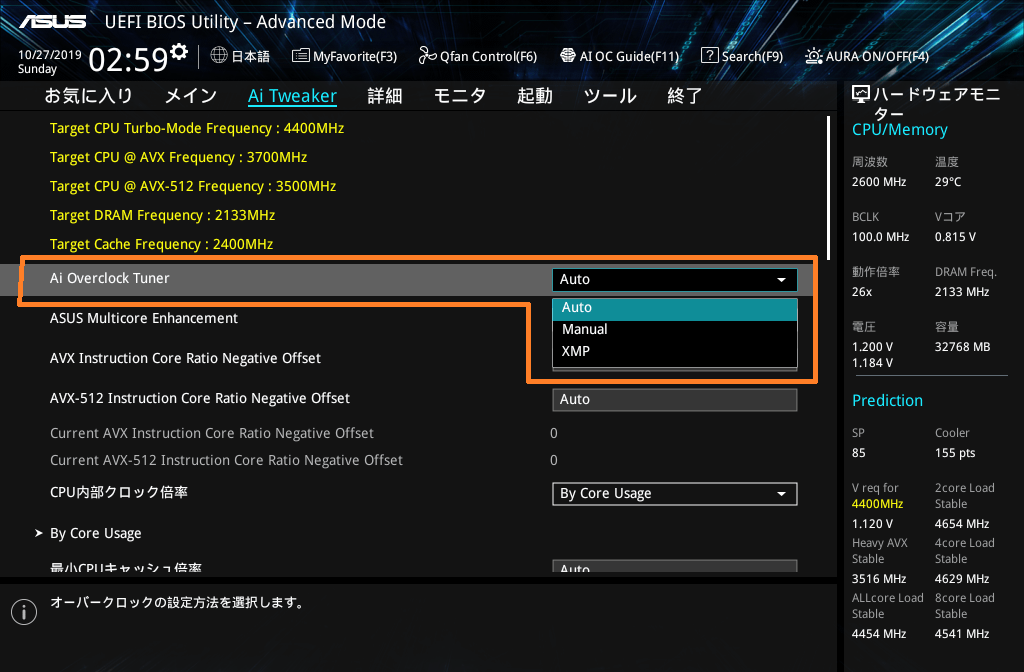Go to the モニタ tab
This screenshot has height=672, width=1024.
[x=459, y=96]
